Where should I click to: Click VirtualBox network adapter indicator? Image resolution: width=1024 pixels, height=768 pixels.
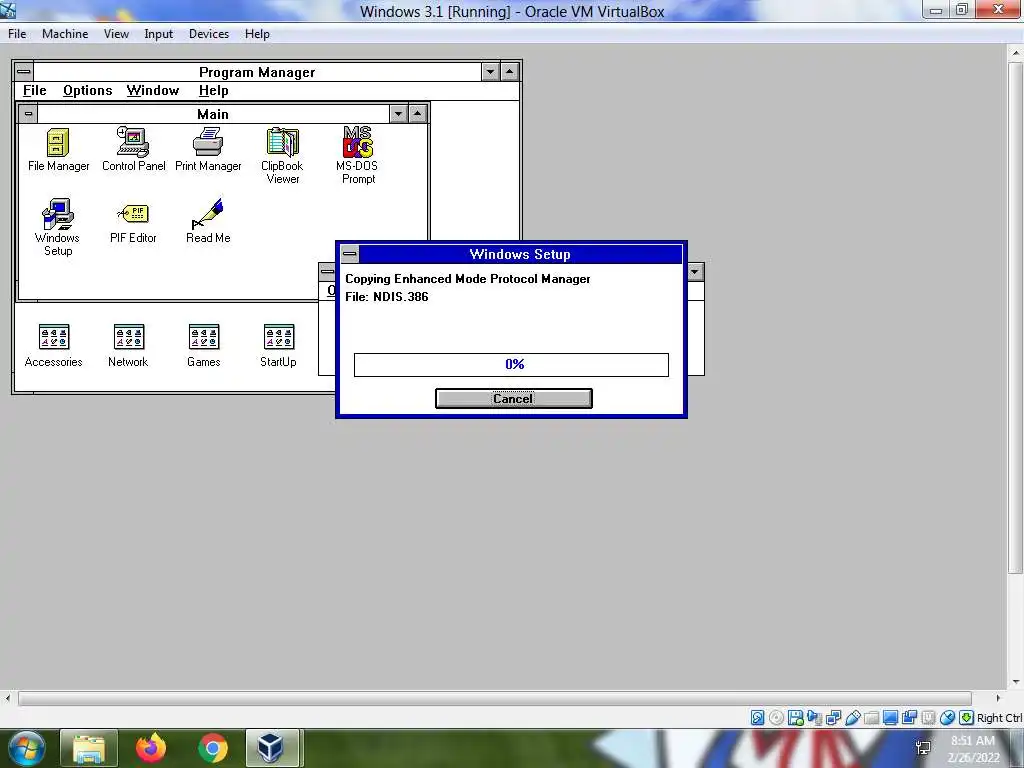point(833,718)
